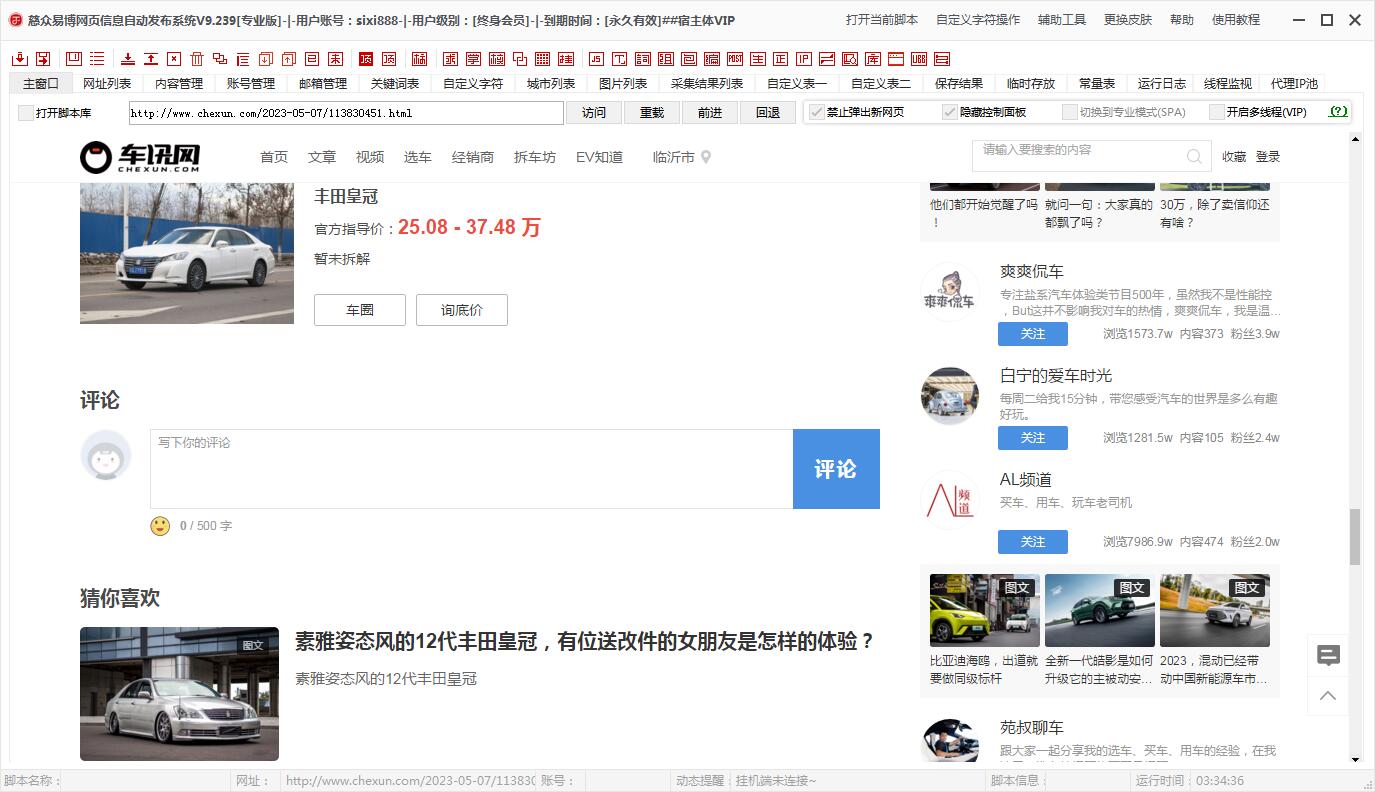Switch to the 运行日志 tab
The height and width of the screenshot is (792, 1375).
pos(1162,84)
